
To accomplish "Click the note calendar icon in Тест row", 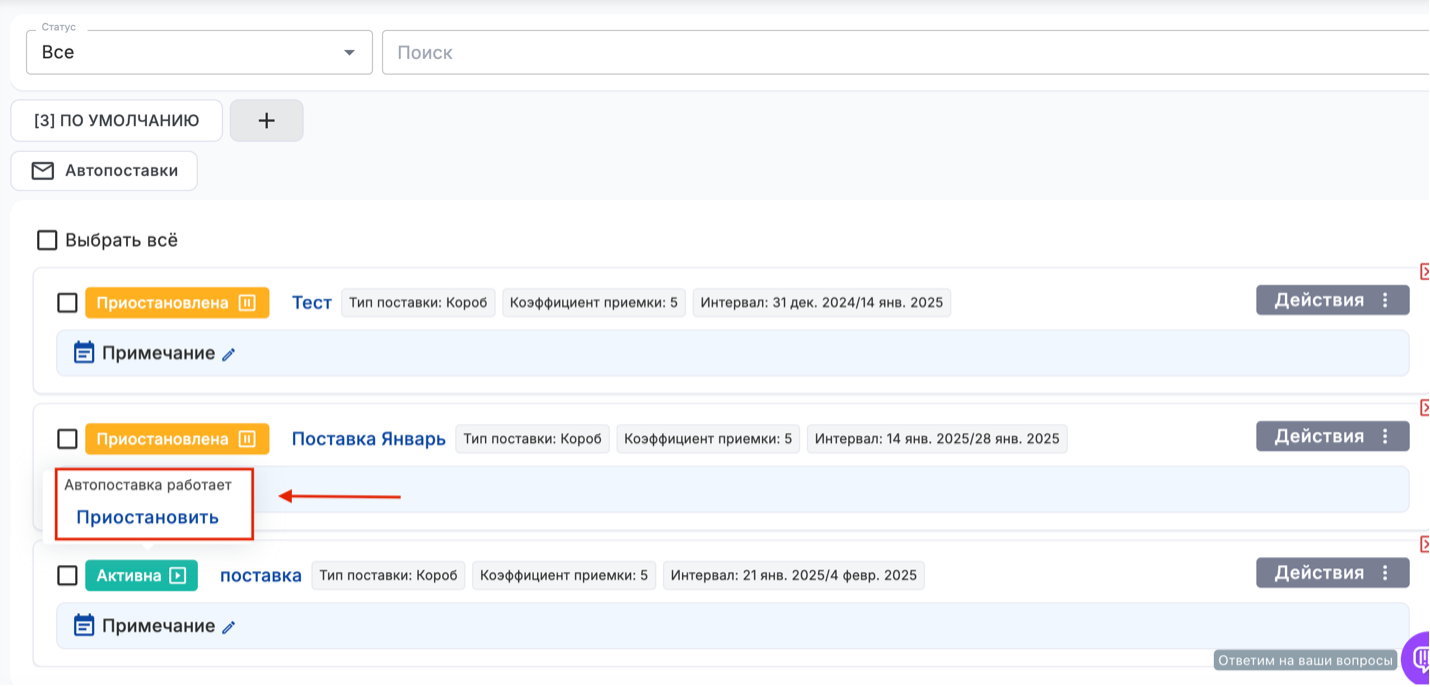I will click(x=85, y=353).
